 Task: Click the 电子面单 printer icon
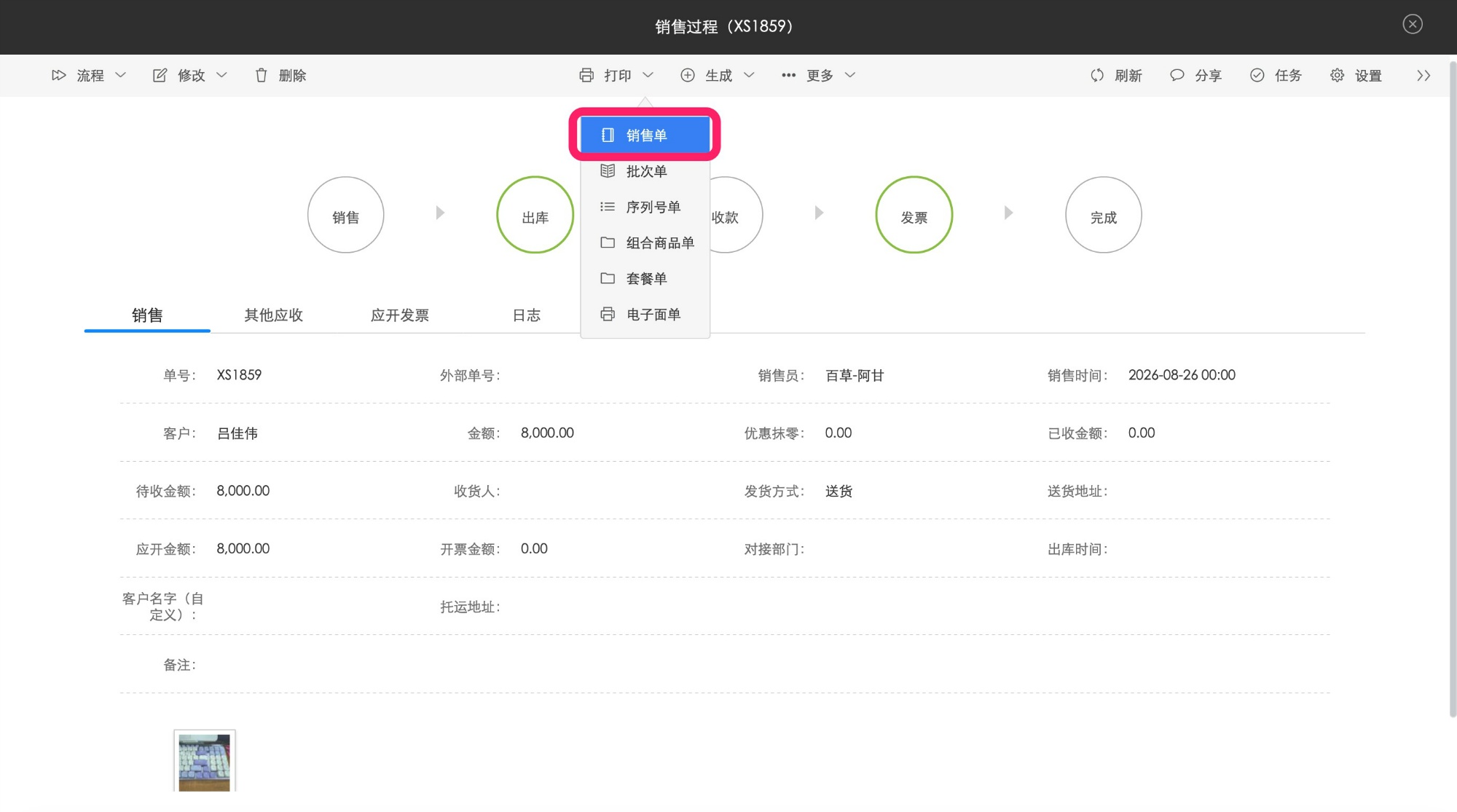(608, 314)
